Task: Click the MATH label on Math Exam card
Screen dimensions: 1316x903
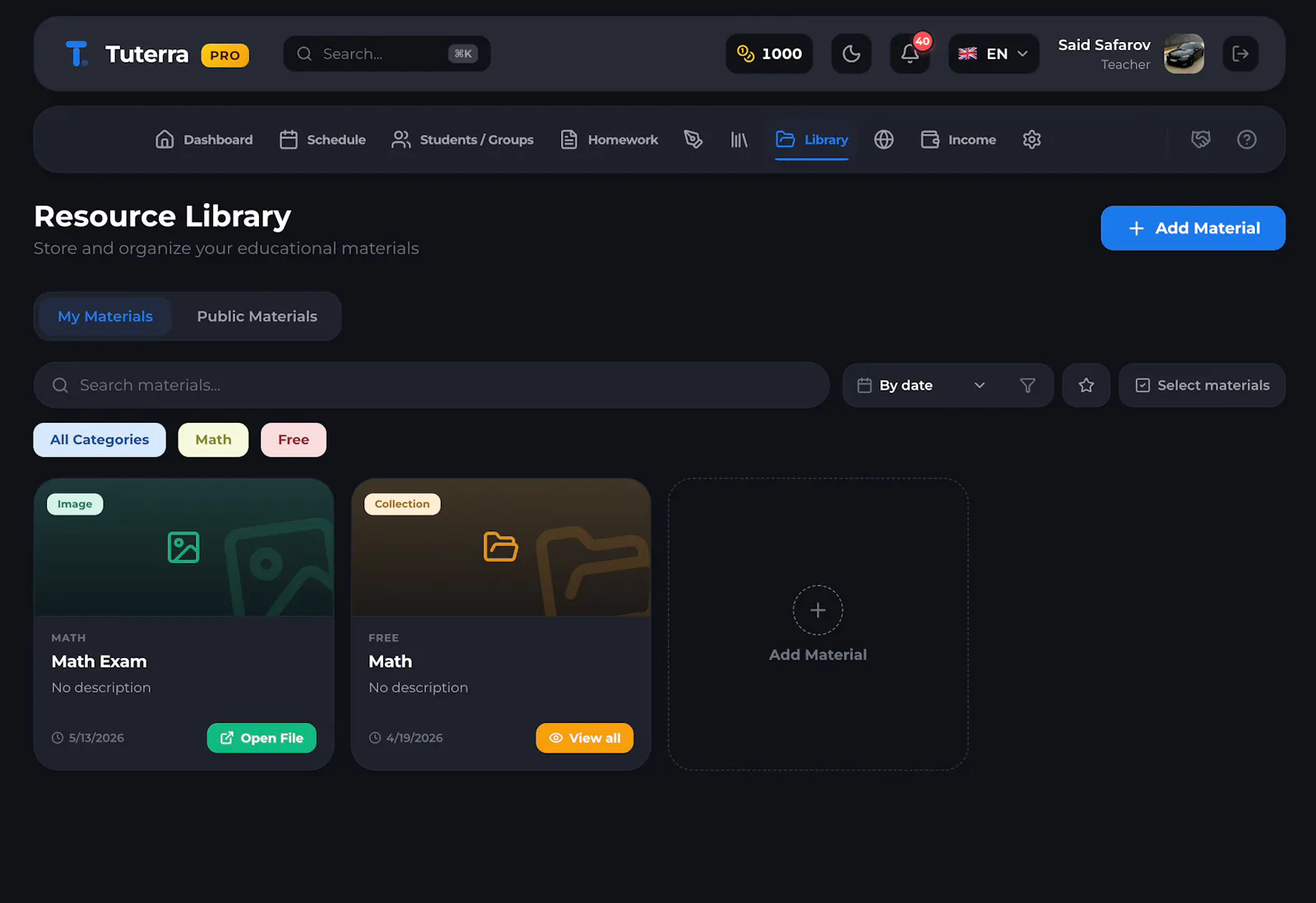Action: pyautogui.click(x=68, y=638)
